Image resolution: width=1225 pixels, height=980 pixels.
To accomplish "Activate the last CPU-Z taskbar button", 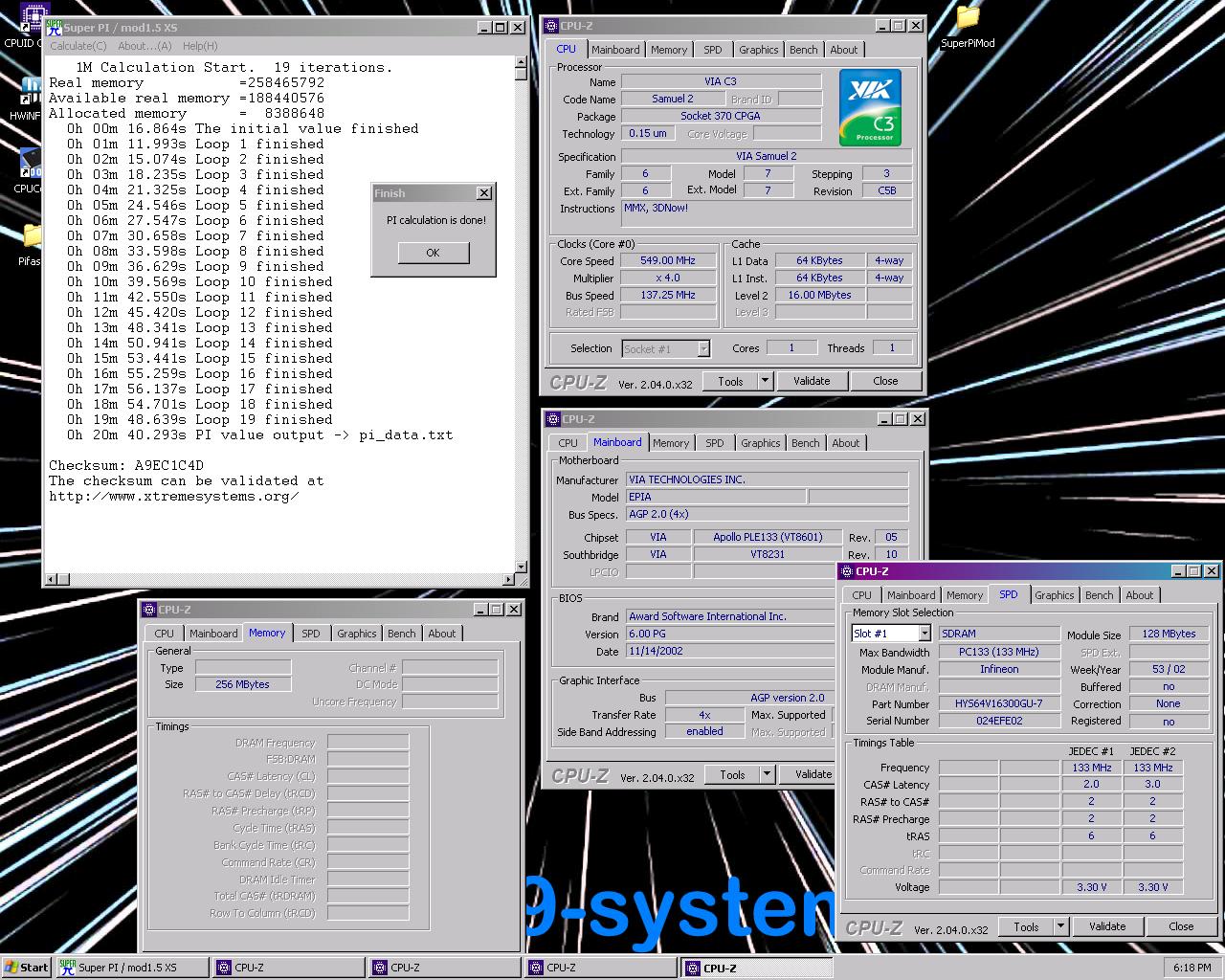I will pos(755,968).
